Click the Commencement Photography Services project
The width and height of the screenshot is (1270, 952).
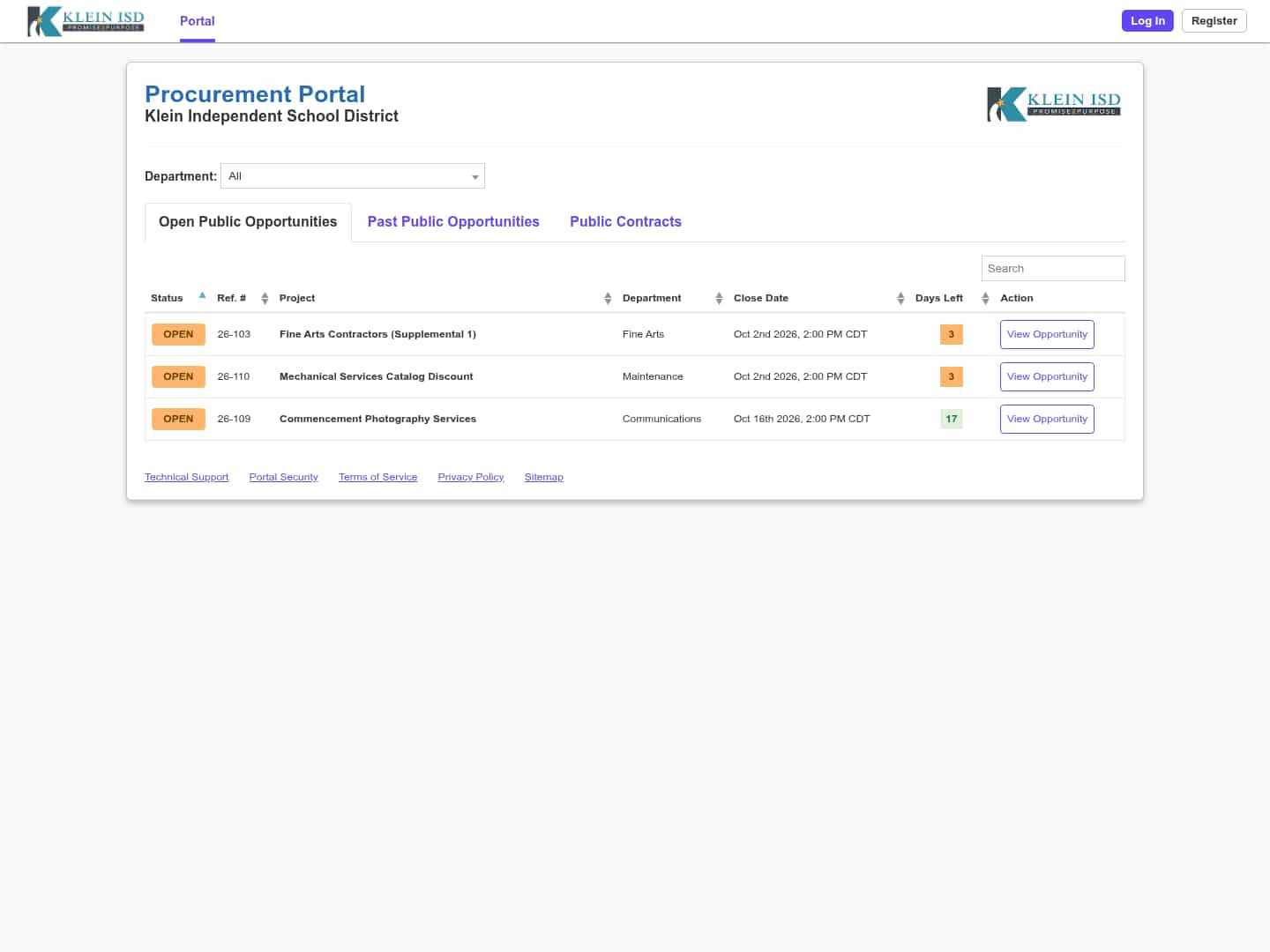377,420
